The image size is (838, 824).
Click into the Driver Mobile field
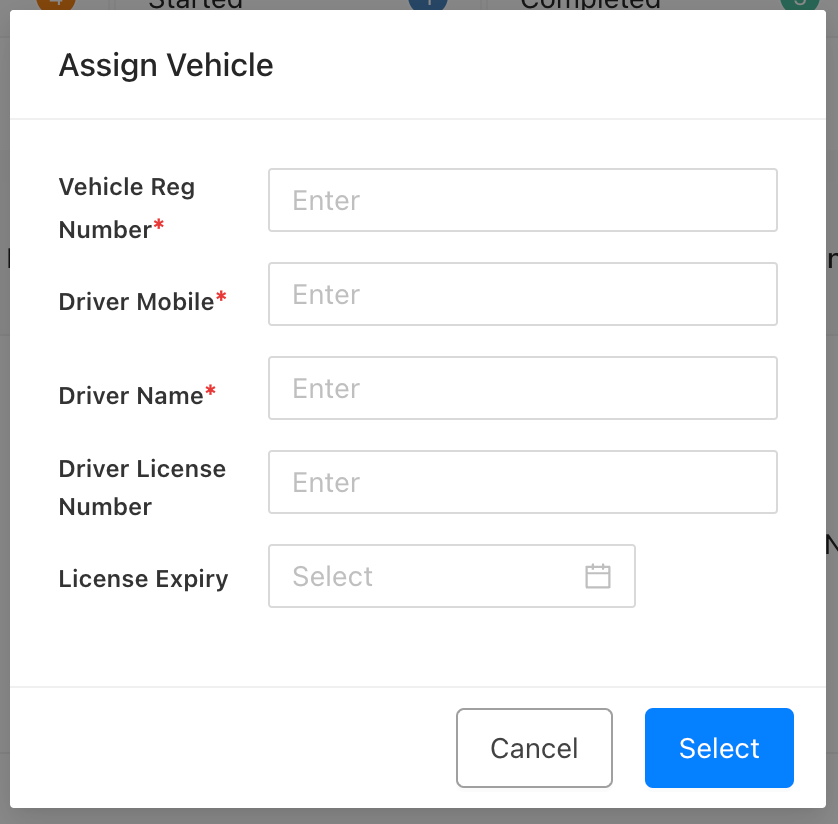pyautogui.click(x=522, y=294)
